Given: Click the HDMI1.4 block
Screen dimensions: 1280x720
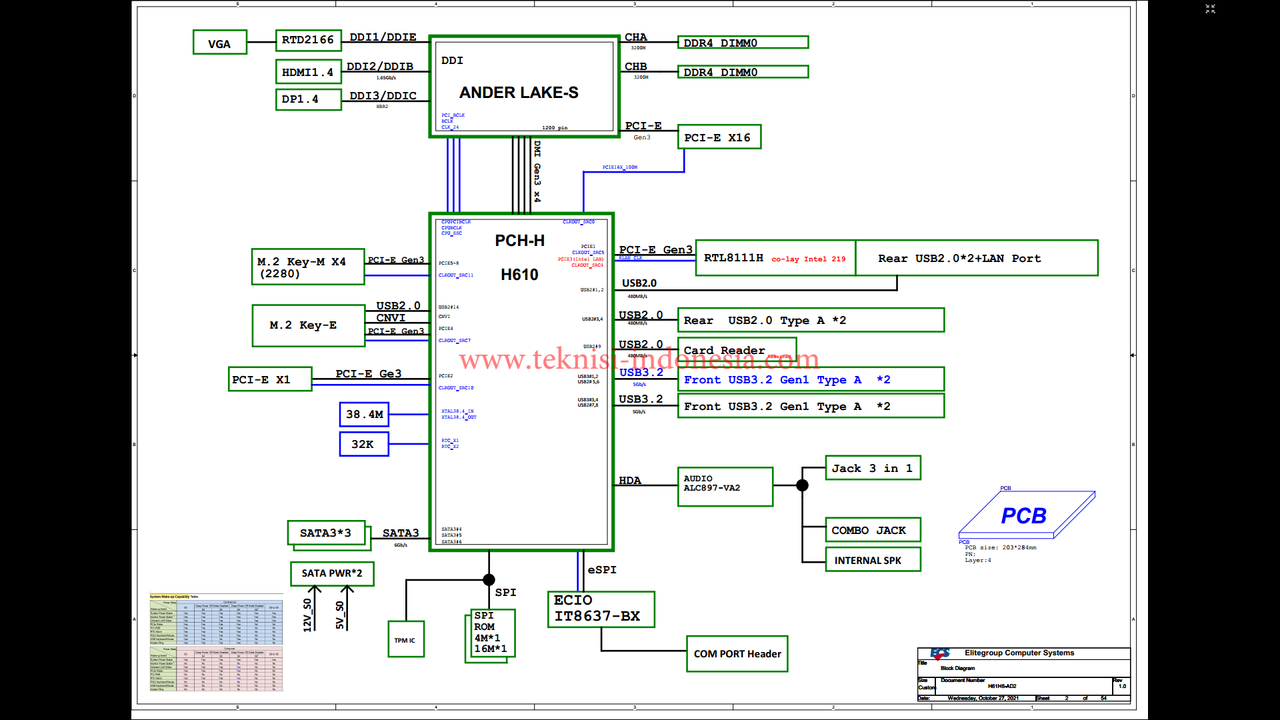Looking at the screenshot, I should pos(308,72).
